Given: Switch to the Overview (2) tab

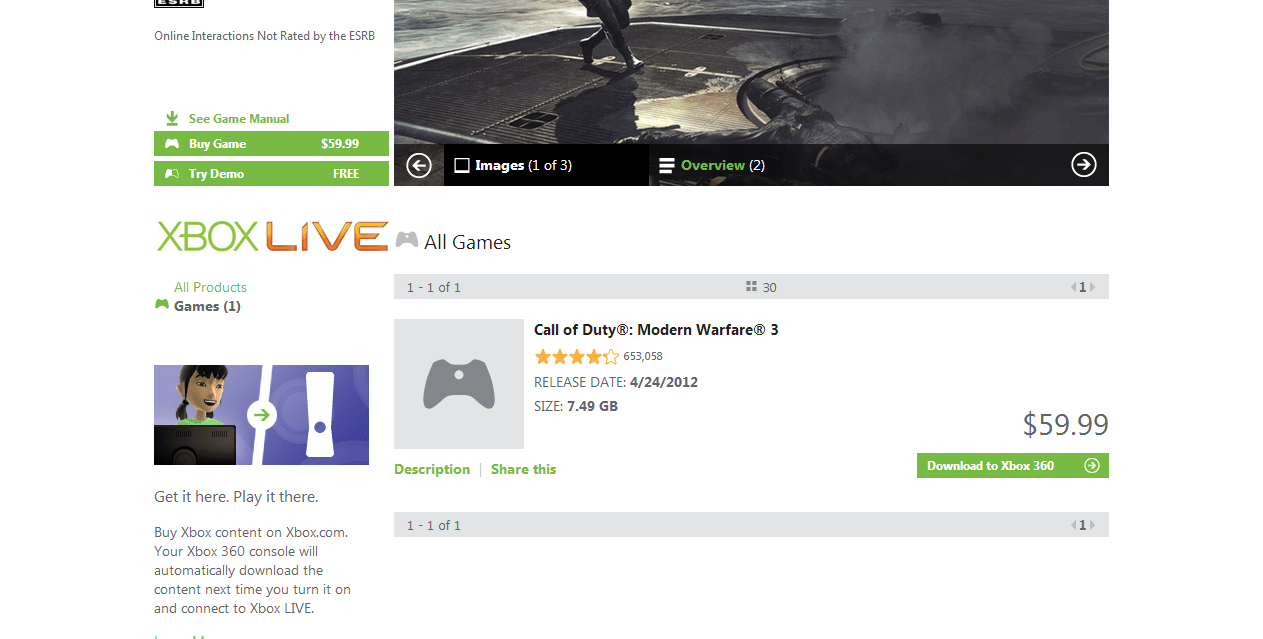Looking at the screenshot, I should [x=712, y=165].
